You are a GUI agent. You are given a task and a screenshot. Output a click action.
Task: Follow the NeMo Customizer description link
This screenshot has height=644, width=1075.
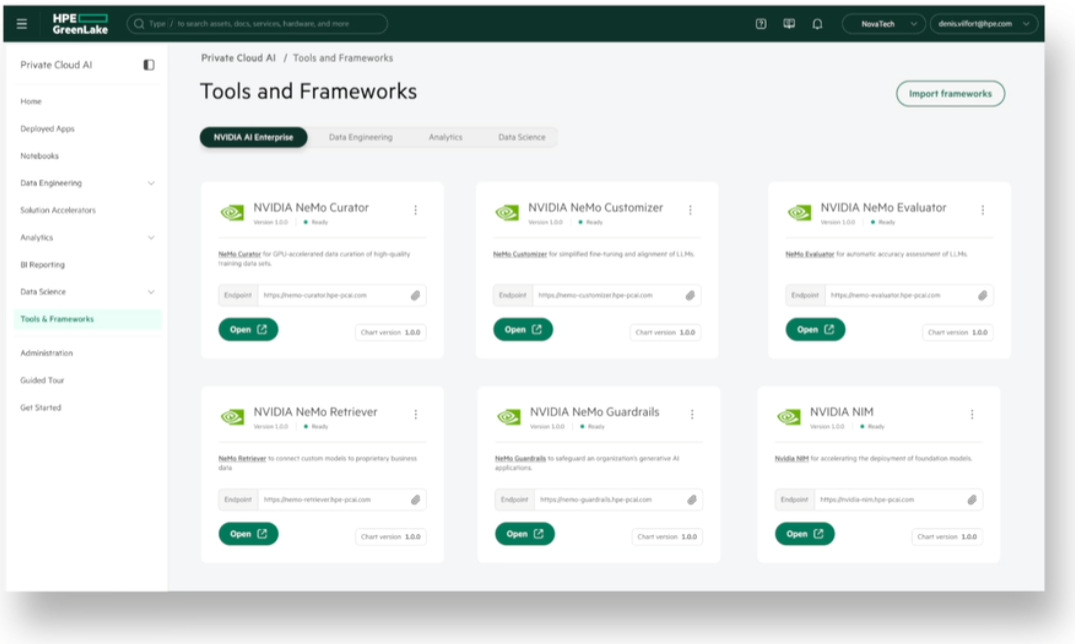pyautogui.click(x=520, y=254)
